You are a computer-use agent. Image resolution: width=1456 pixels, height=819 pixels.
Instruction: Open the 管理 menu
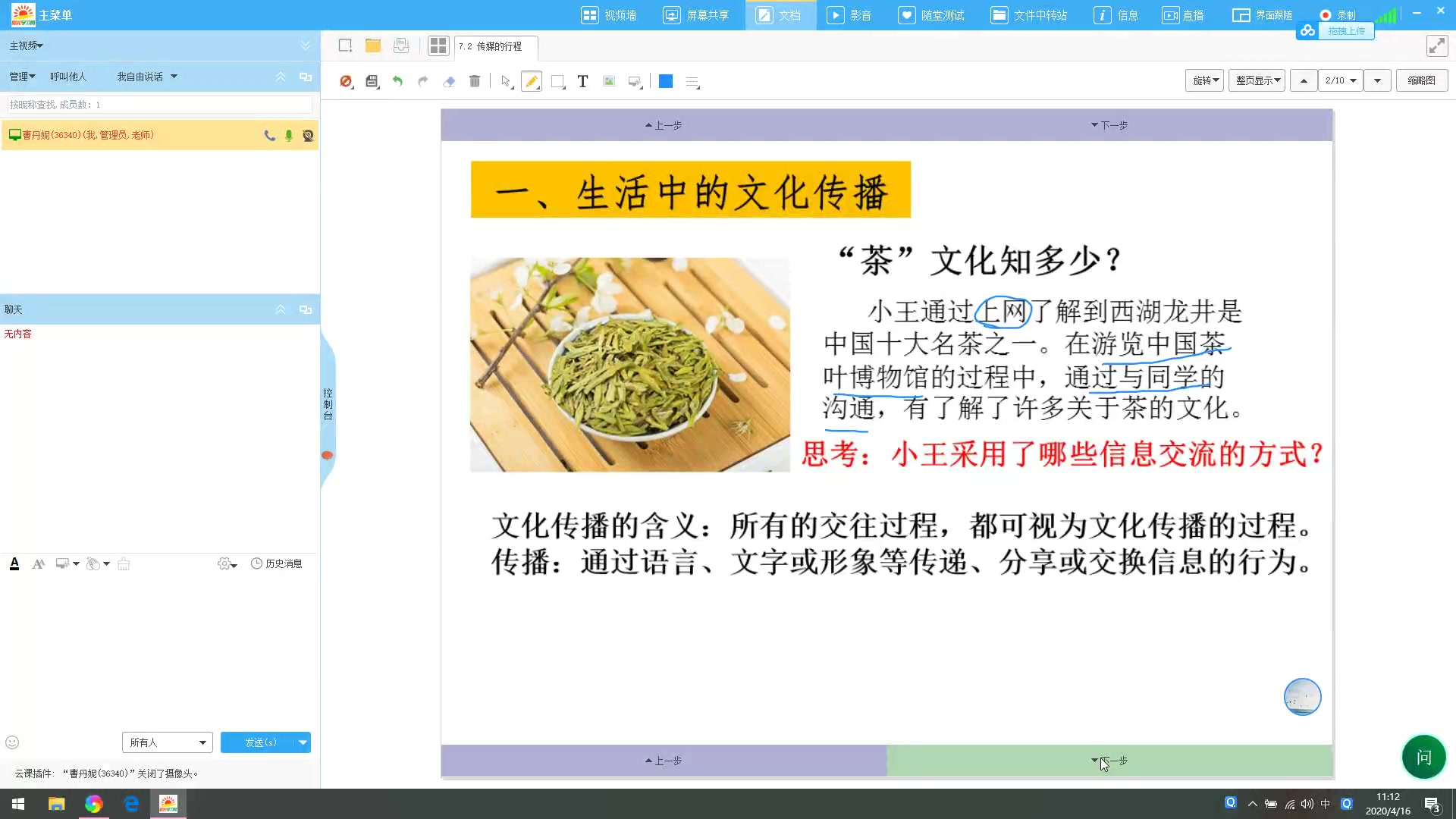22,77
